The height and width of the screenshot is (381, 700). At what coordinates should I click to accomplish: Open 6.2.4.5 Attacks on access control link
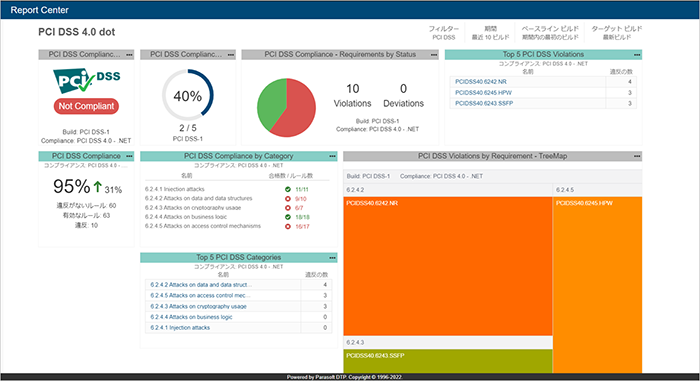point(200,295)
